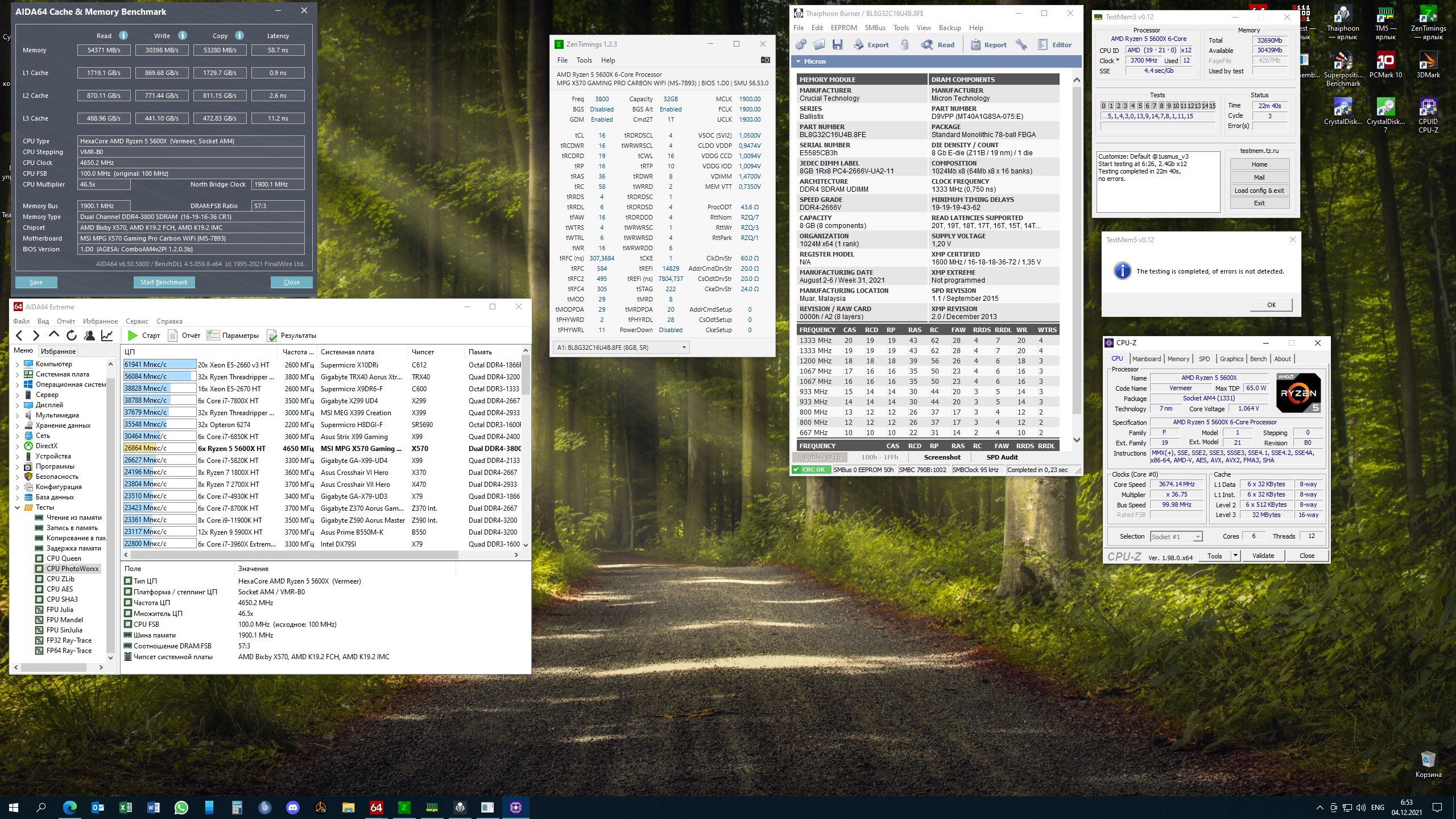Check the CPU AES test checkbox
Screen dimensions: 1456x819
(39, 589)
